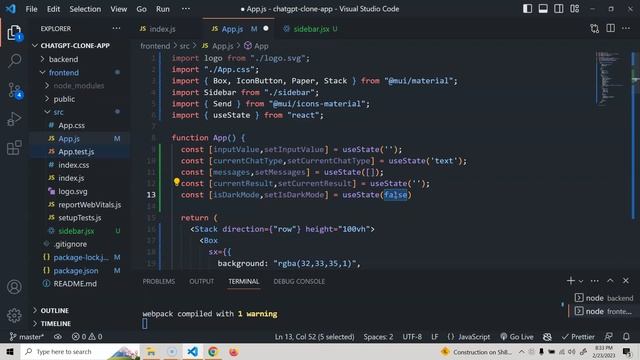Open terminal launch profile dropdown arrow

(581, 281)
